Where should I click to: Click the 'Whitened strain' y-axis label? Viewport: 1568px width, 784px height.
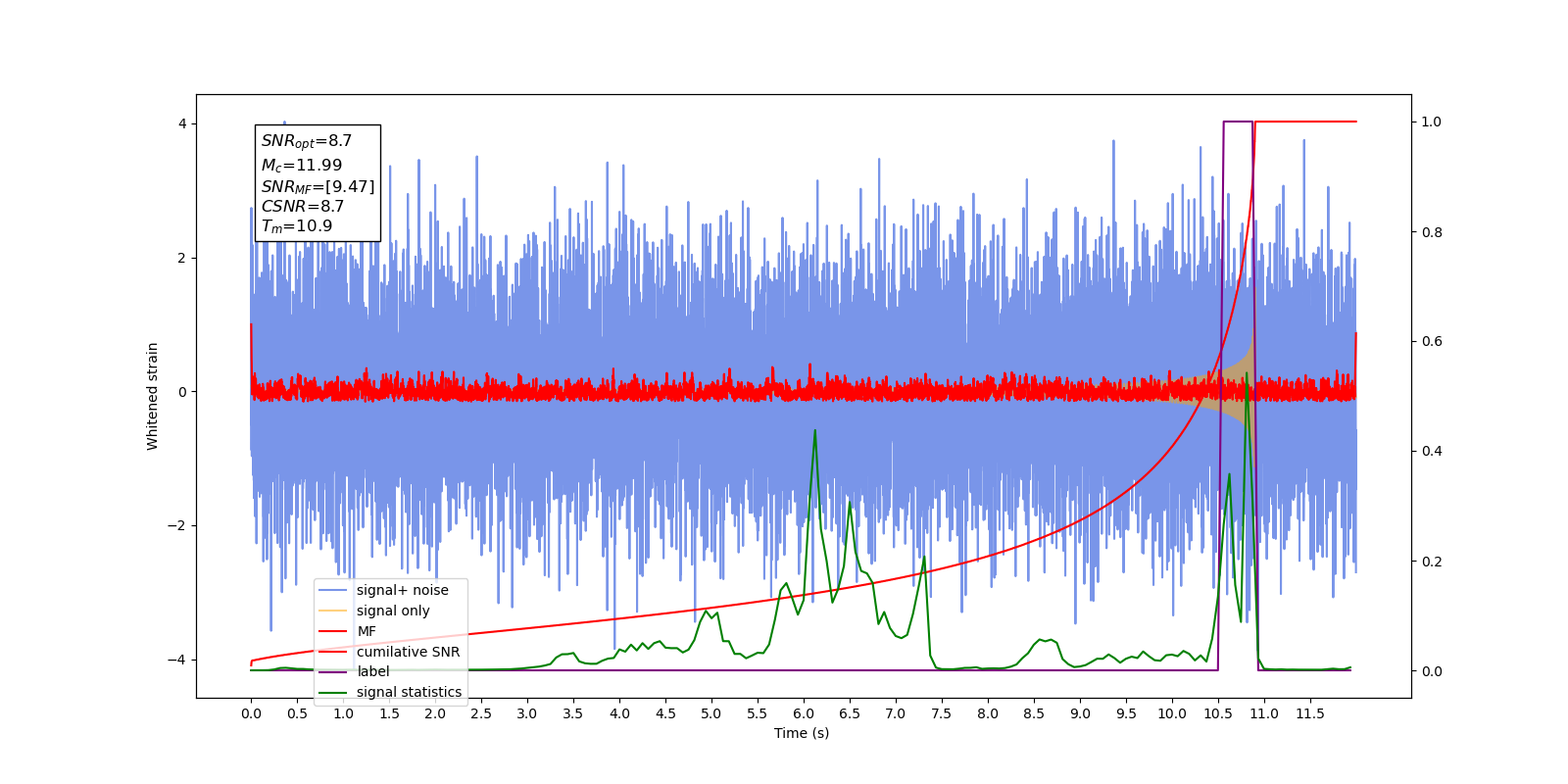[152, 396]
